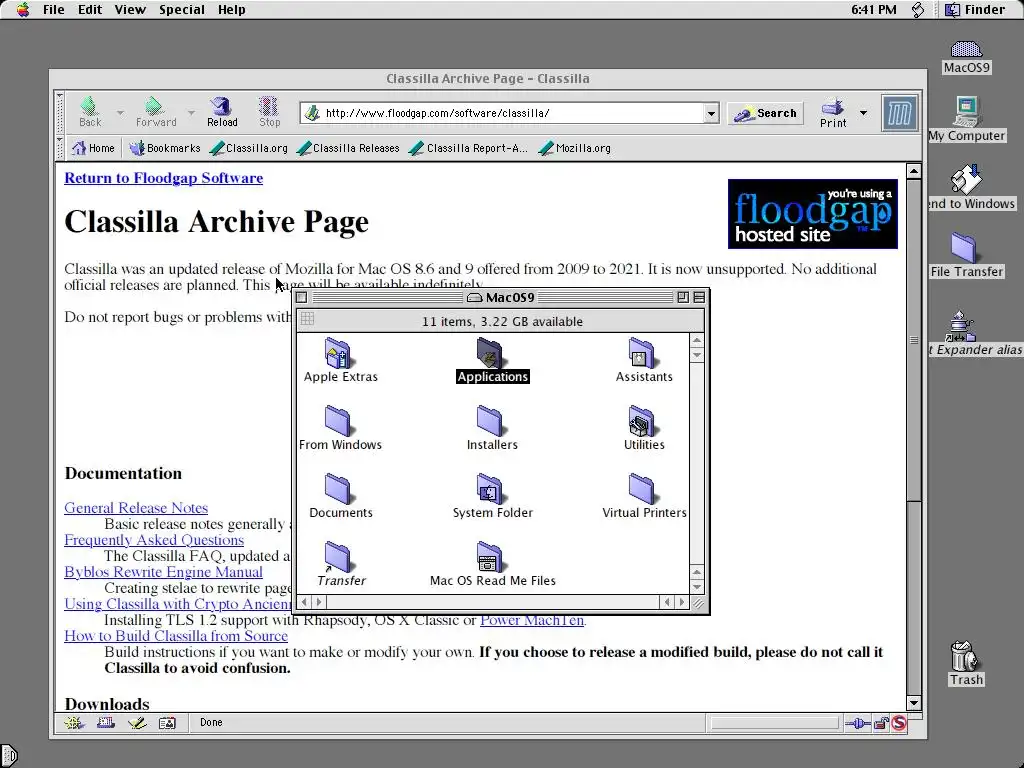Open the View menu

[130, 10]
